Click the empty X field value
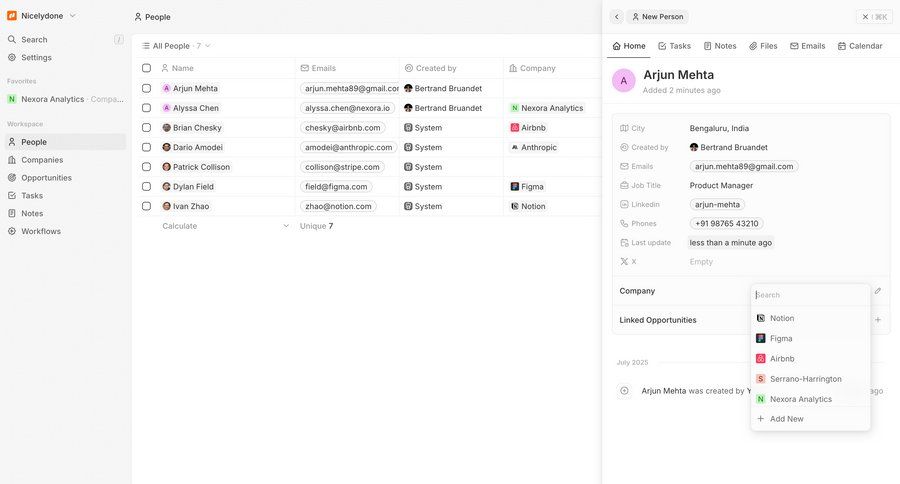The image size is (900, 484). [701, 262]
